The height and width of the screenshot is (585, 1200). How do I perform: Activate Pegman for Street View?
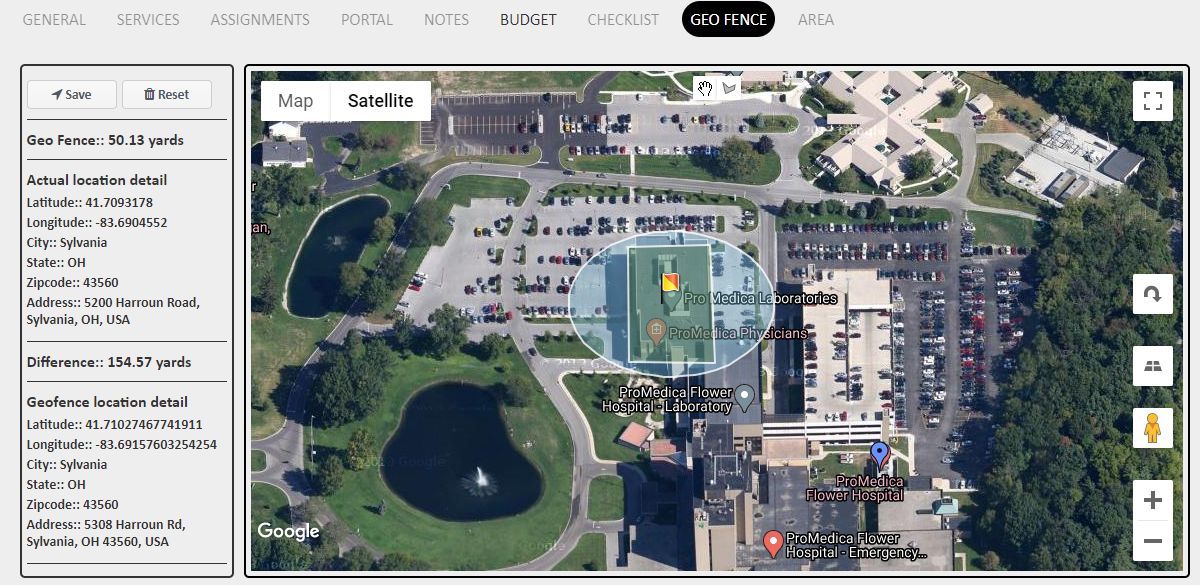1152,427
